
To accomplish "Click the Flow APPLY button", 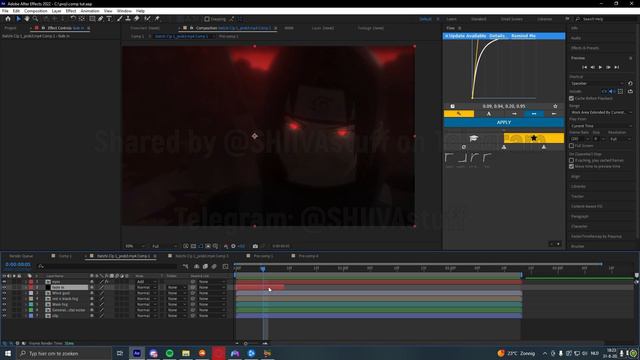I will (504, 122).
